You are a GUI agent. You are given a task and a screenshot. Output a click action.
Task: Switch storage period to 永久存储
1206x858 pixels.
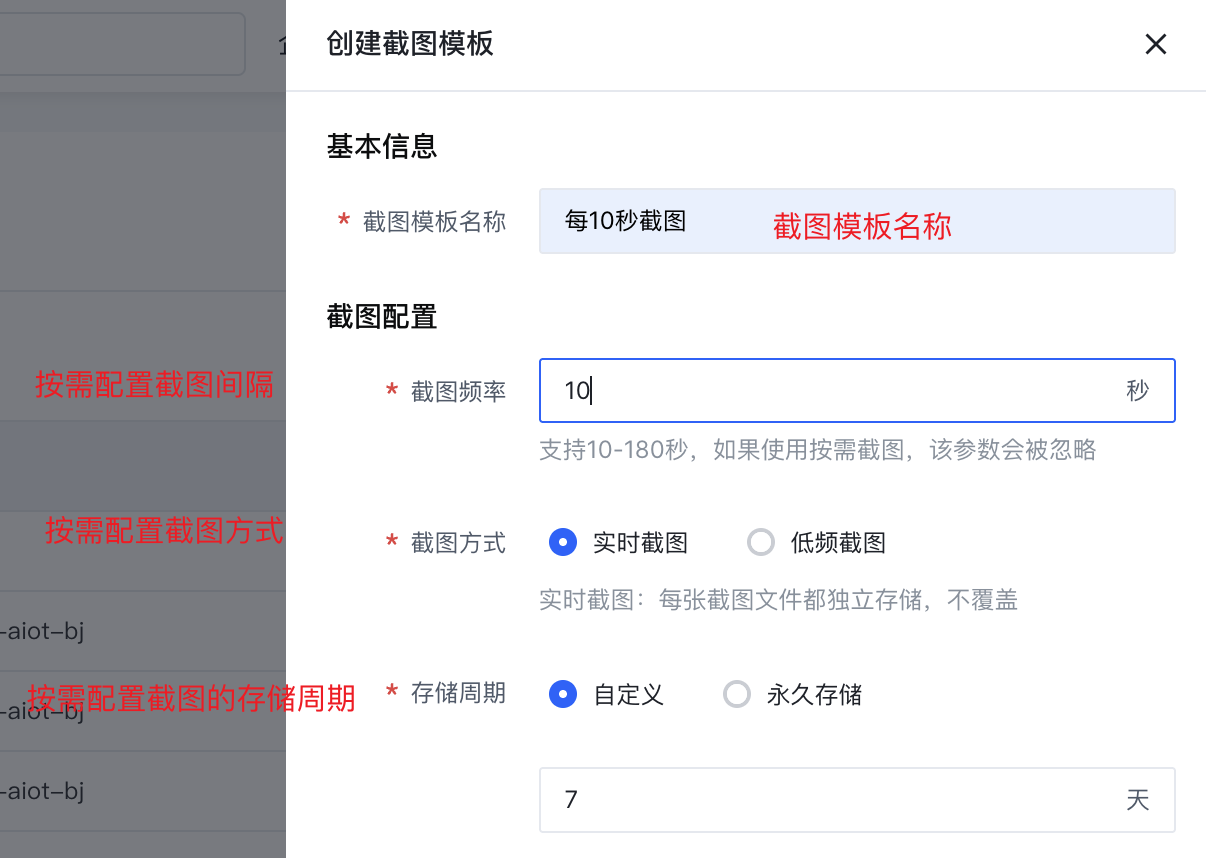tap(737, 694)
